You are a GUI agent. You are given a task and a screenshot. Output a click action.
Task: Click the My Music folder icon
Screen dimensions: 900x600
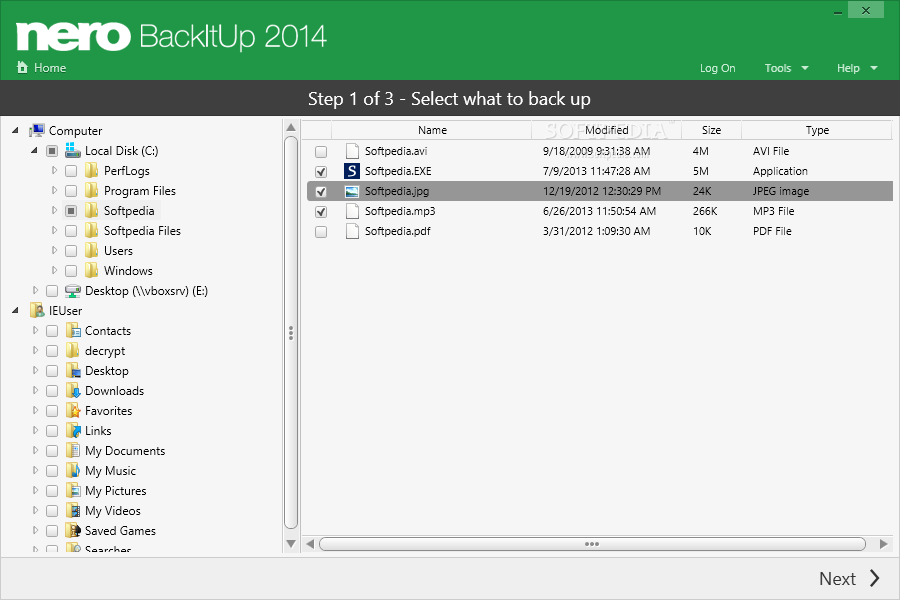(73, 471)
